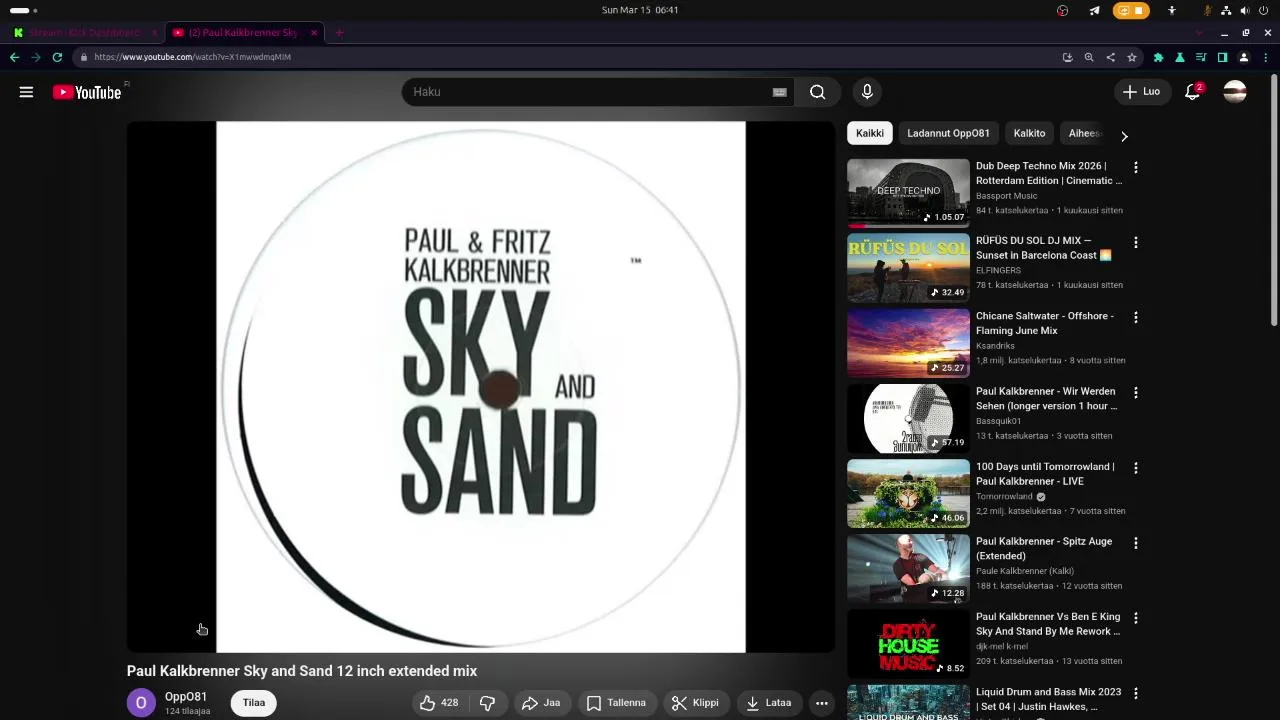The width and height of the screenshot is (1280, 720).
Task: Open options menu for Spitz Auge video
Action: (1136, 543)
